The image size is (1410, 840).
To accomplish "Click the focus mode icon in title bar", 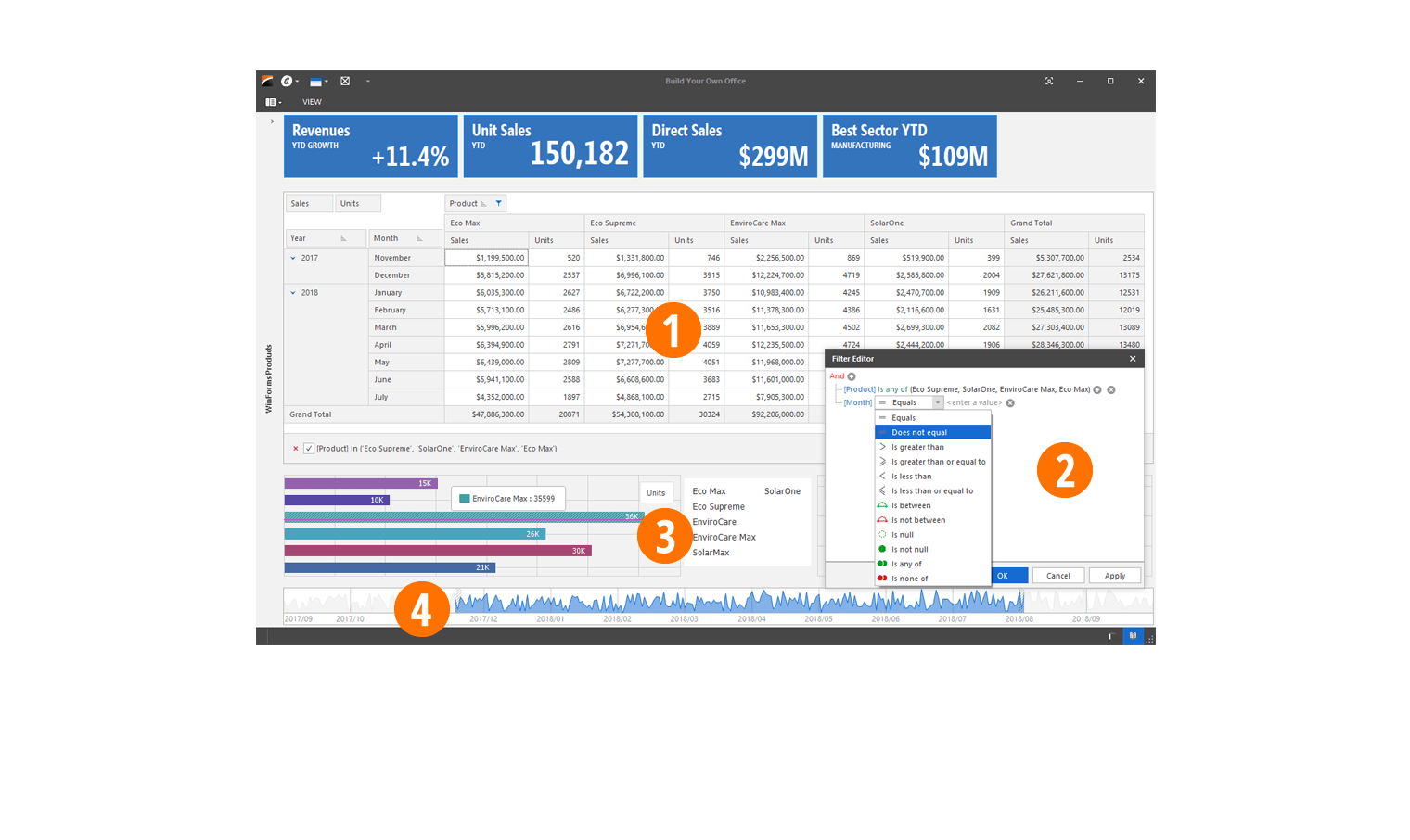I will 1049,82.
